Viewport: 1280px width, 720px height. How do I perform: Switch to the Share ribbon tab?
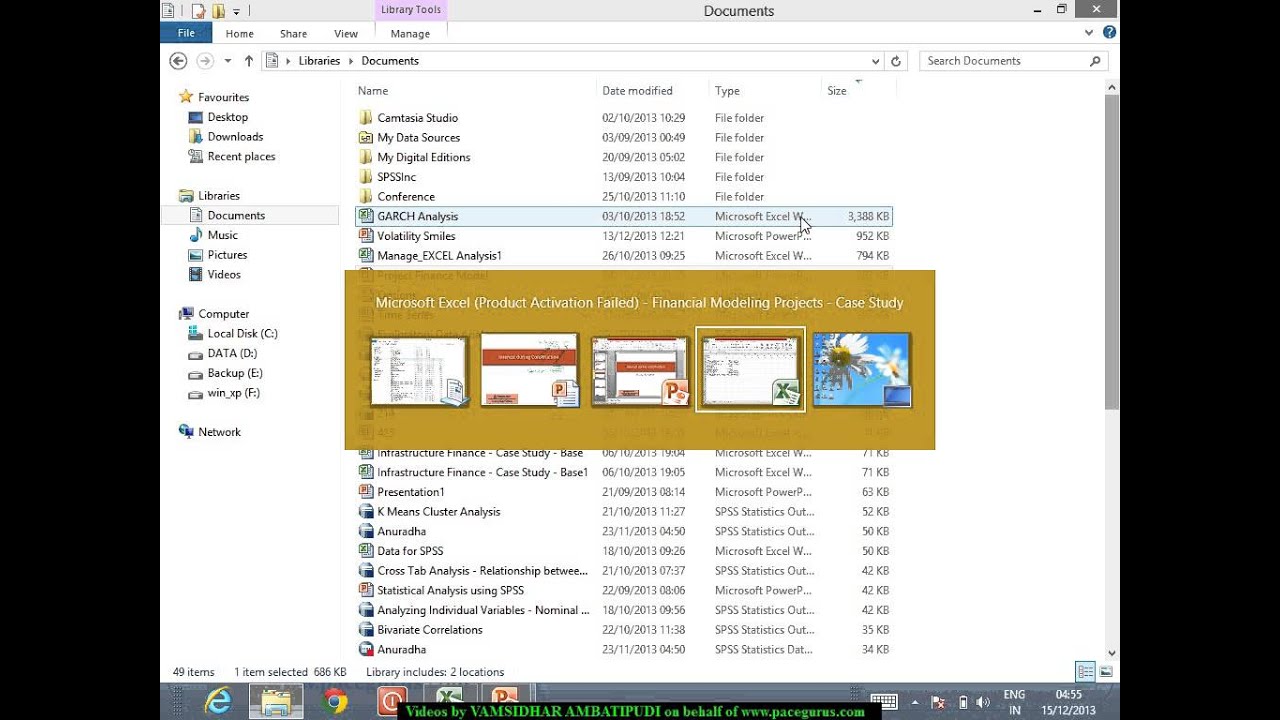[293, 33]
